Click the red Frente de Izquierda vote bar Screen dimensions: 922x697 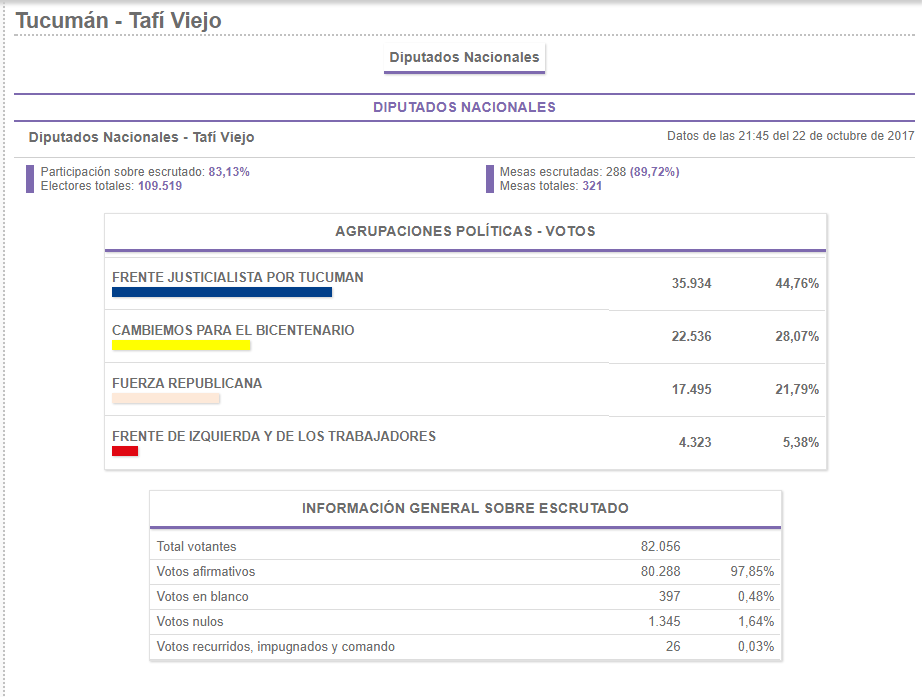point(125,451)
